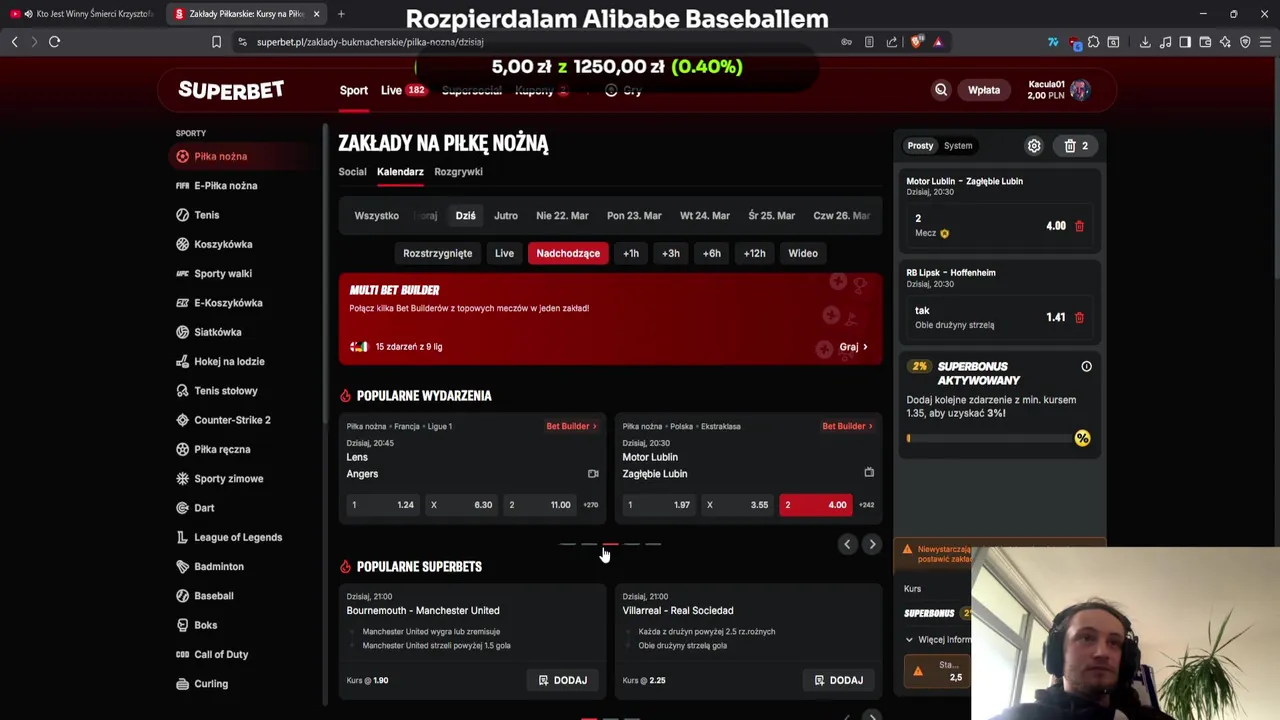Viewport: 1280px width, 720px height.
Task: Add Bournemouth–Manchester United superbet via DODAJ
Action: (563, 680)
